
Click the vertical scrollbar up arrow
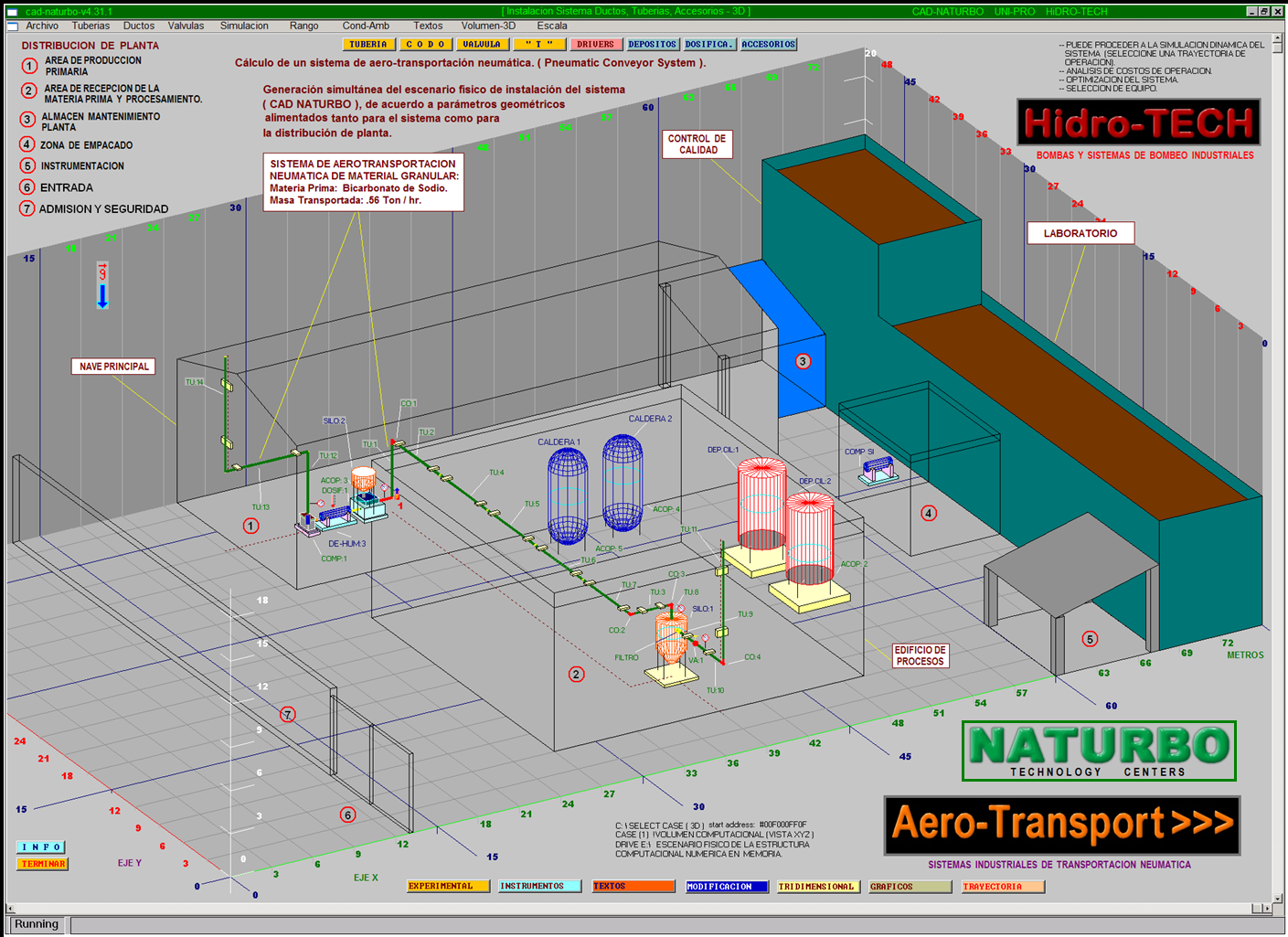[x=1277, y=40]
